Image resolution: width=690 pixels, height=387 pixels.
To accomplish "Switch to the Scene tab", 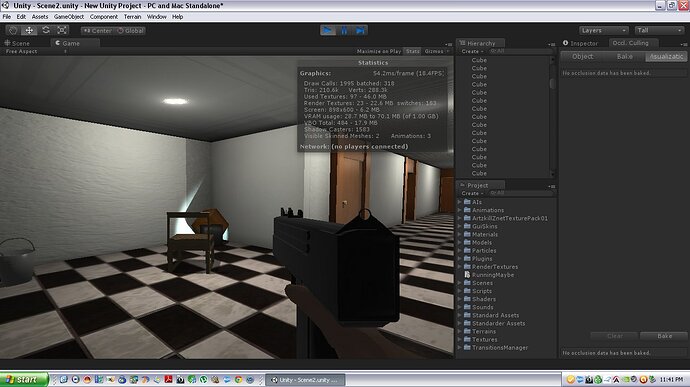I will pyautogui.click(x=17, y=43).
